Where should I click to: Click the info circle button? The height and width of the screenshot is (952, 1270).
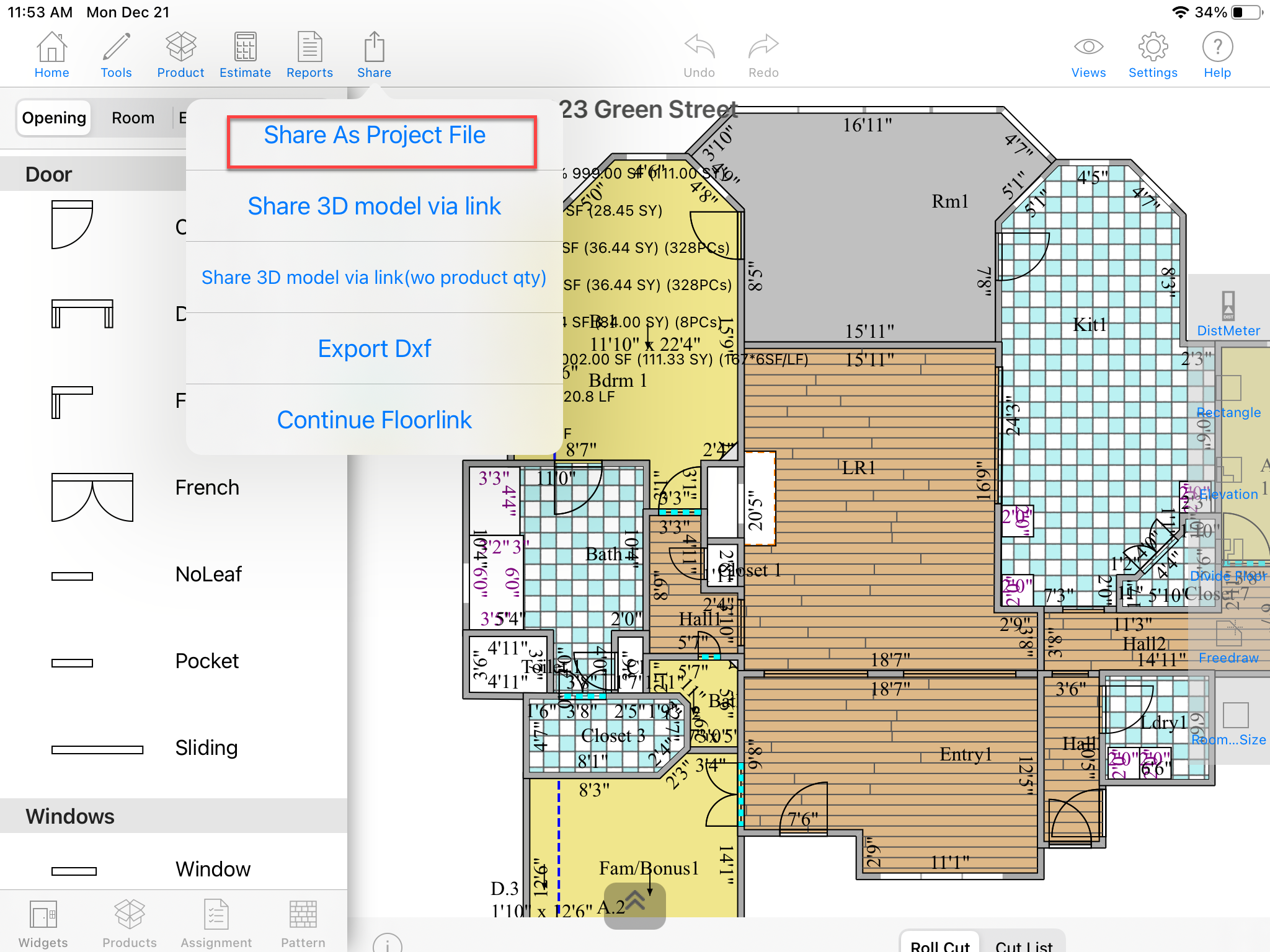[x=387, y=944]
